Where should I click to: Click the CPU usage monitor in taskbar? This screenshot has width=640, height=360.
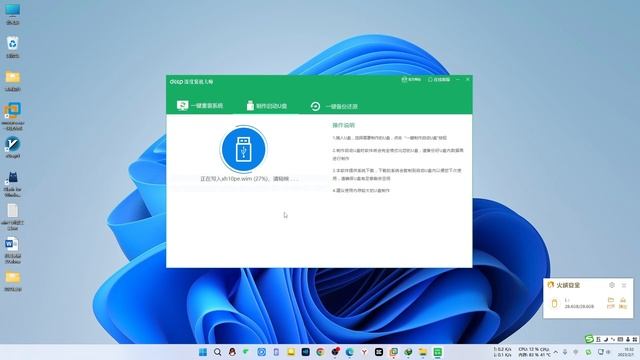pos(534,352)
